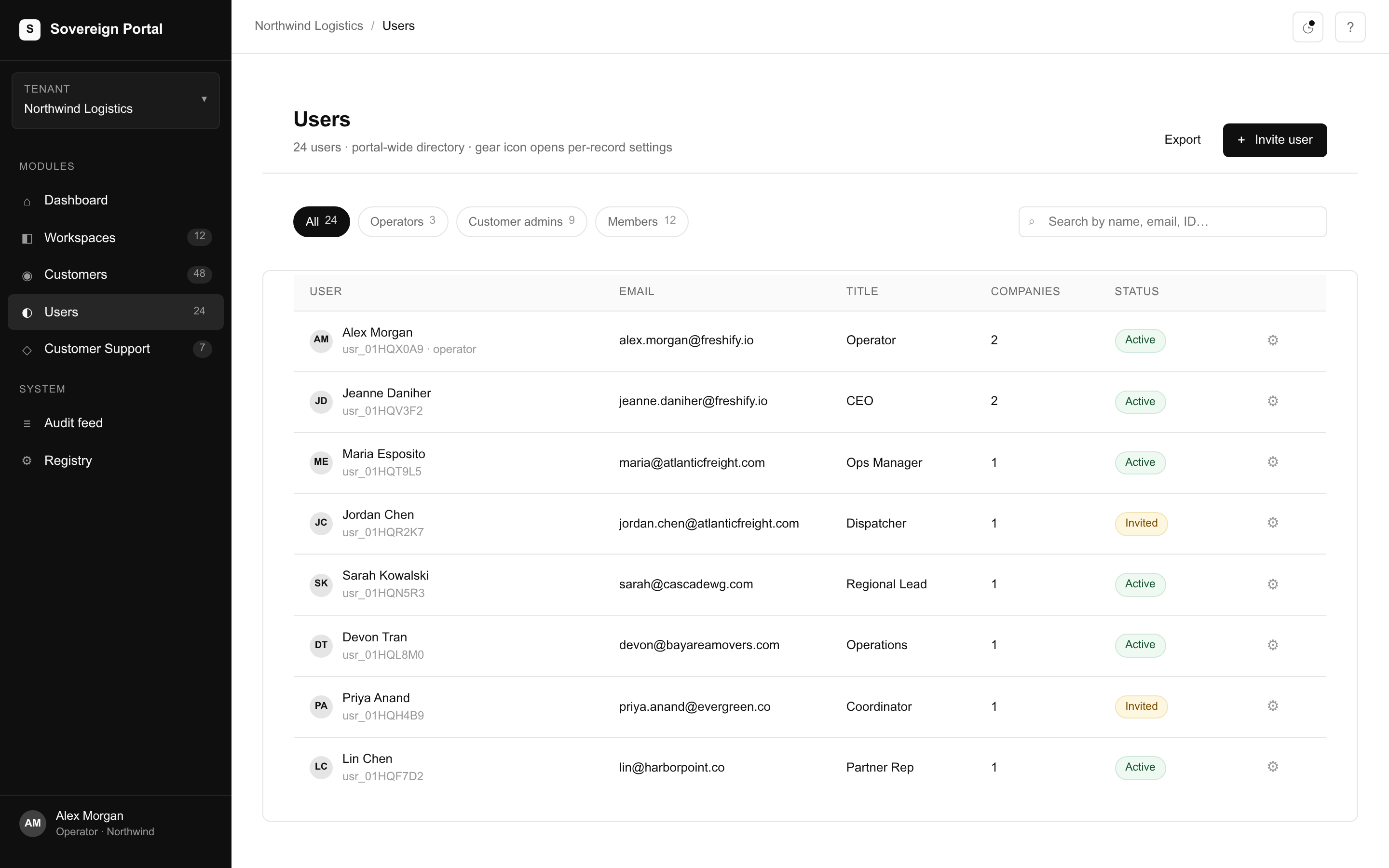
Task: Filter by Customer admins tab
Action: (521, 222)
